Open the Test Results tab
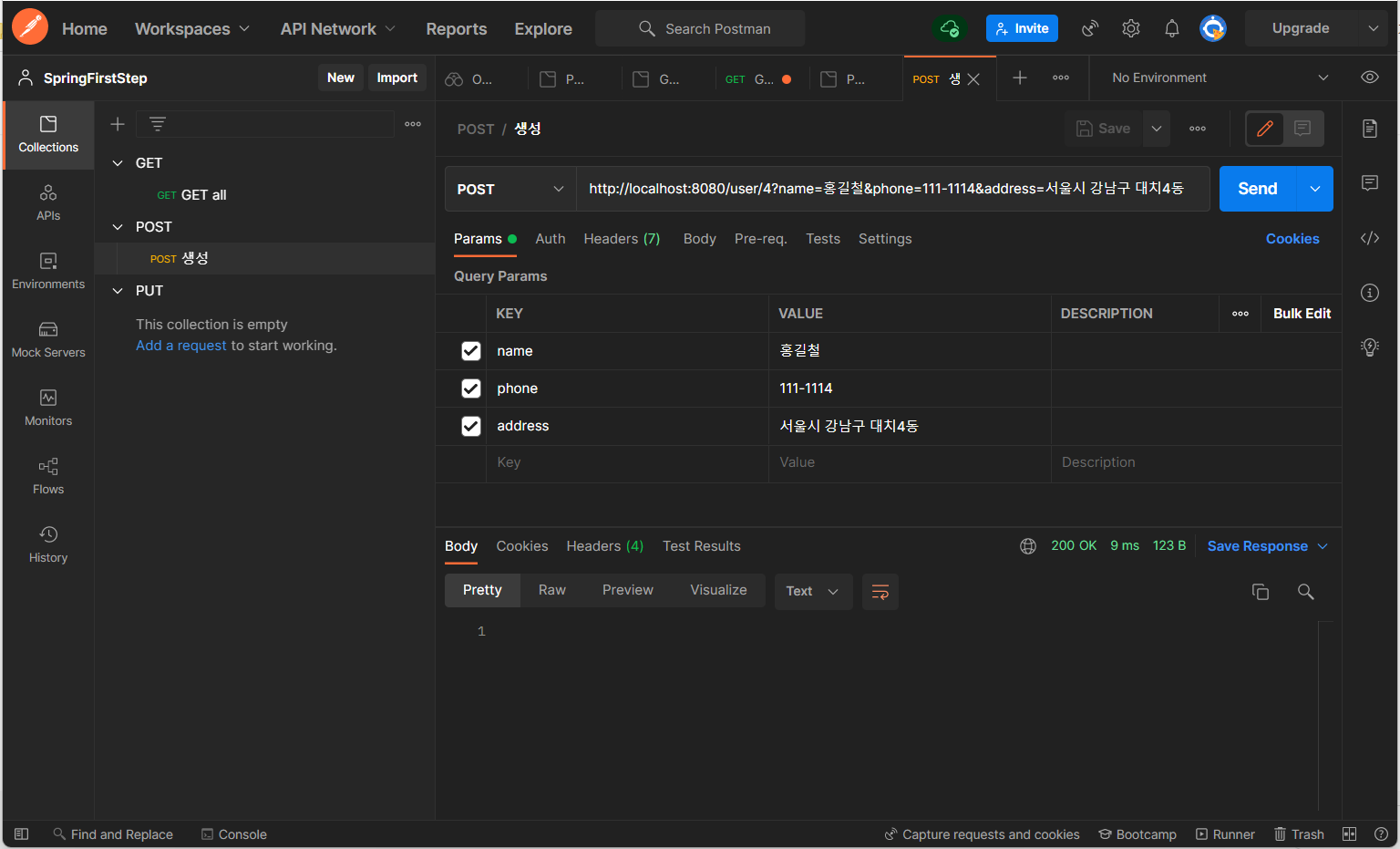 (x=702, y=546)
